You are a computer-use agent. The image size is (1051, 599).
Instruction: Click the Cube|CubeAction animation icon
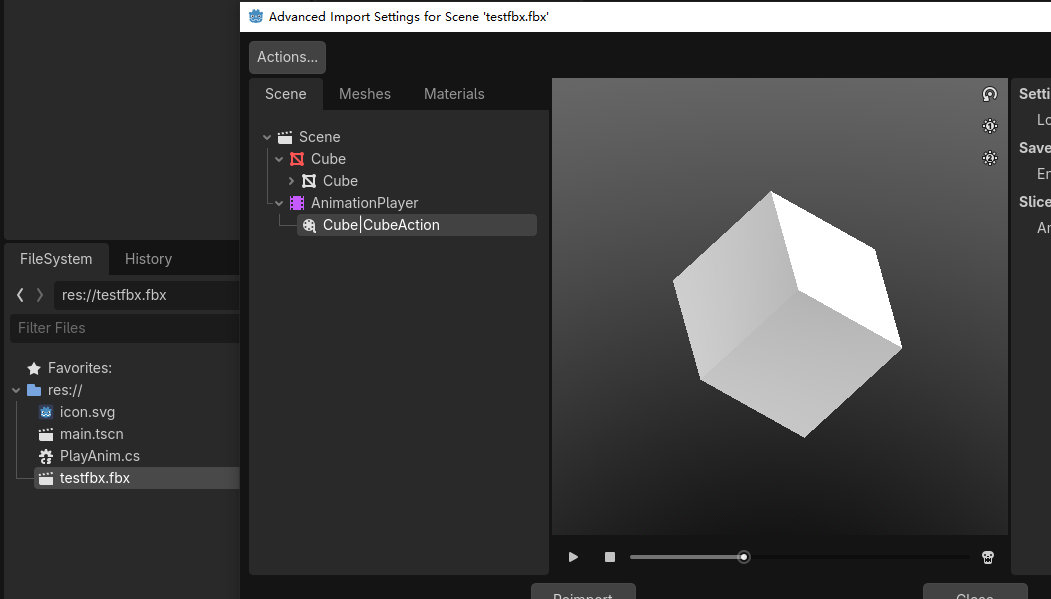(309, 225)
